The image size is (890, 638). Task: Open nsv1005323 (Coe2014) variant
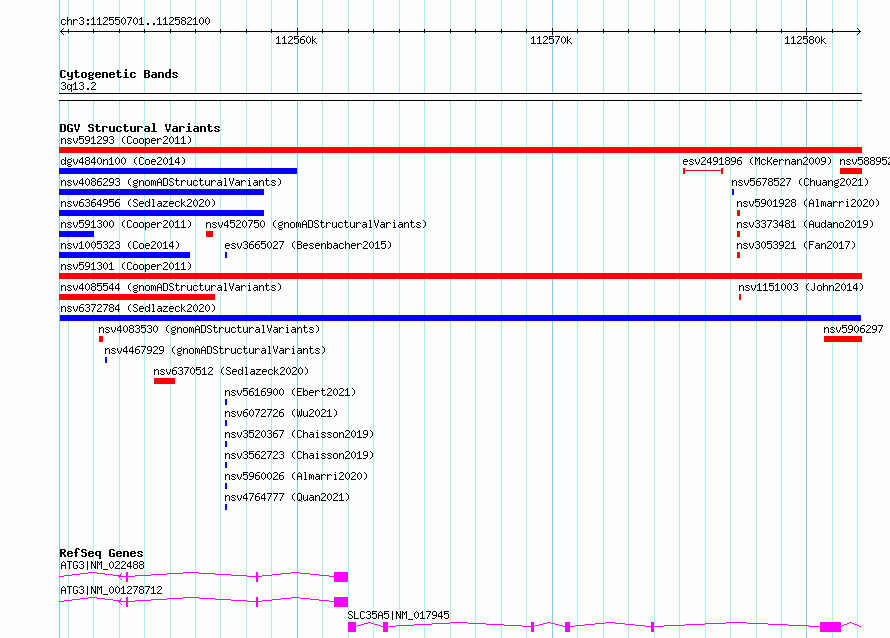120,245
